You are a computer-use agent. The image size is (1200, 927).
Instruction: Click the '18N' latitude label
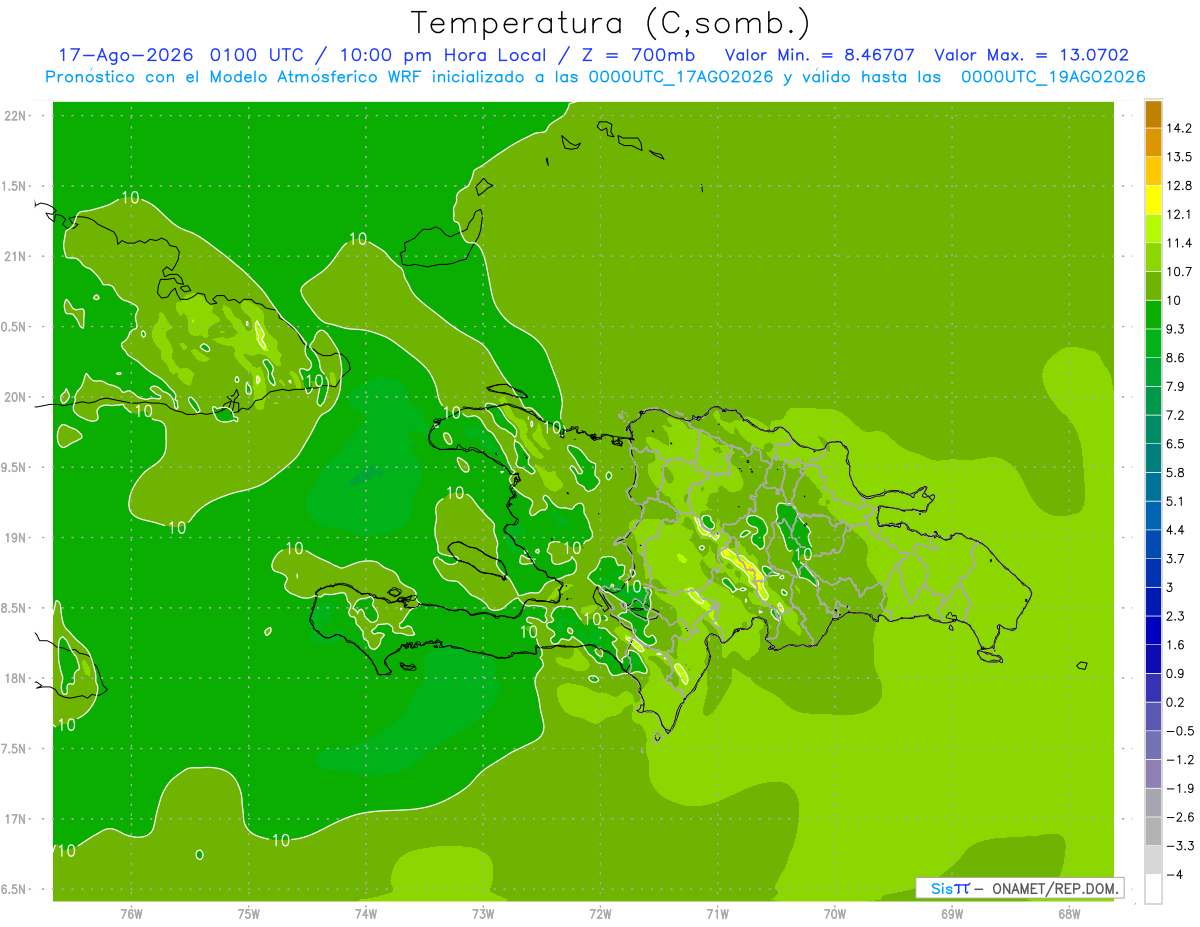click(x=15, y=678)
